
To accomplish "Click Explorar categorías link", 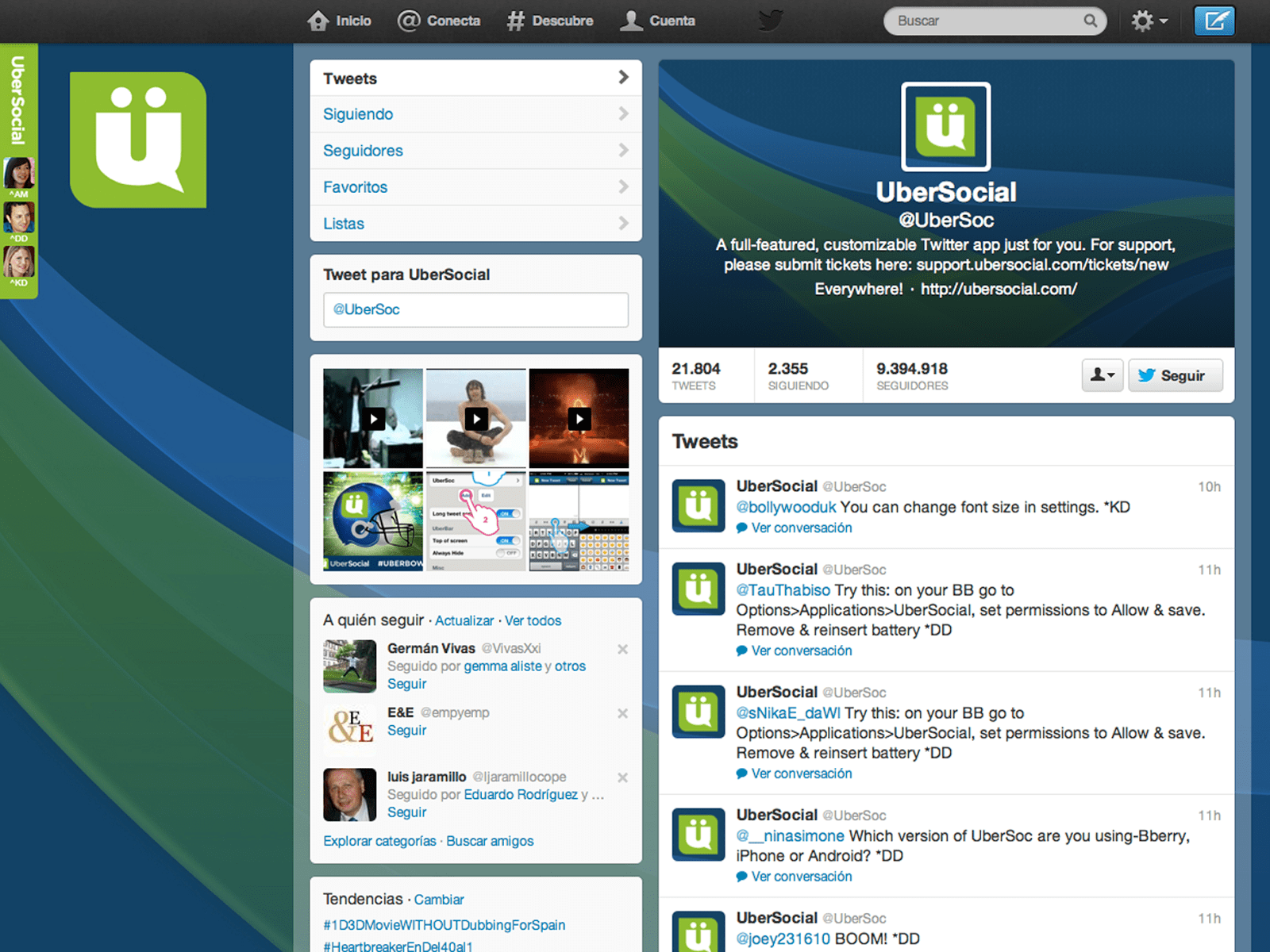I will 380,841.
